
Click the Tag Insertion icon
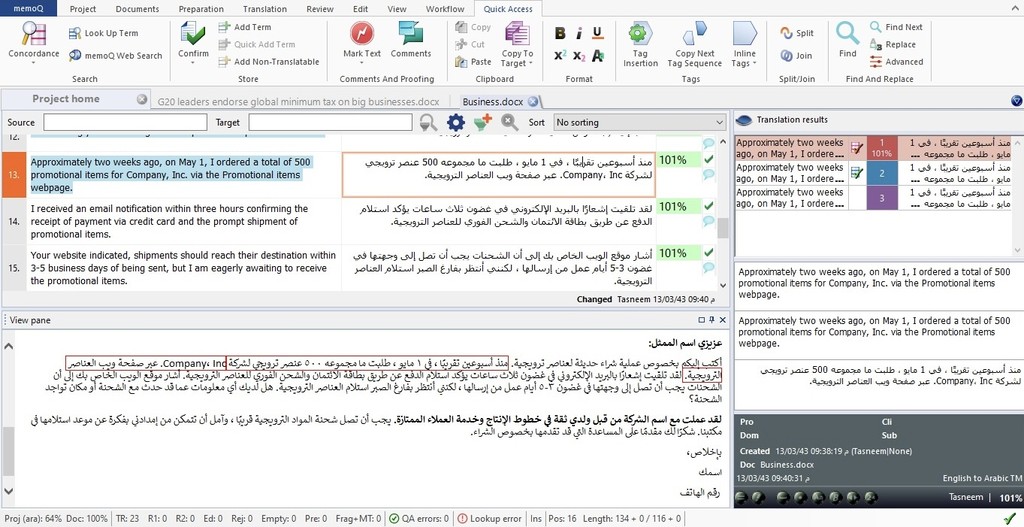(x=640, y=33)
